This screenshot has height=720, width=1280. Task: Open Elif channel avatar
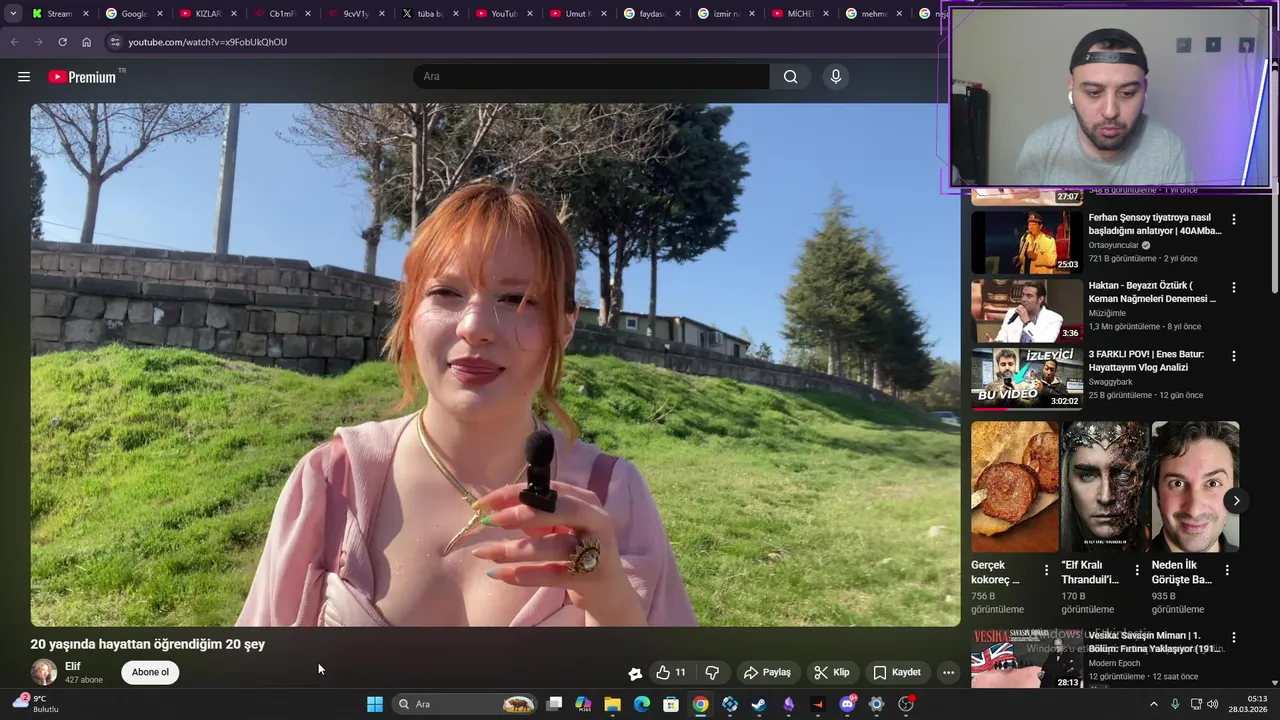[44, 672]
